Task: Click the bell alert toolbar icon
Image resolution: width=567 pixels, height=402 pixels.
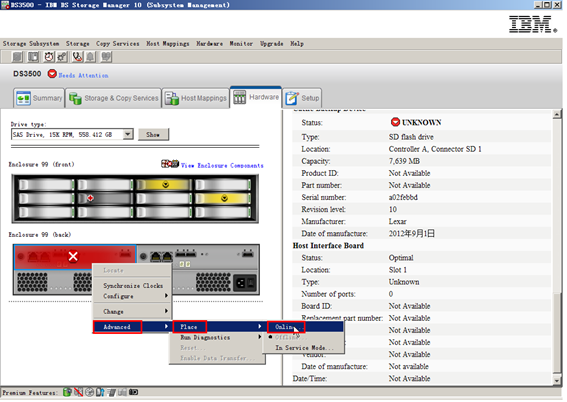Action: [90, 57]
